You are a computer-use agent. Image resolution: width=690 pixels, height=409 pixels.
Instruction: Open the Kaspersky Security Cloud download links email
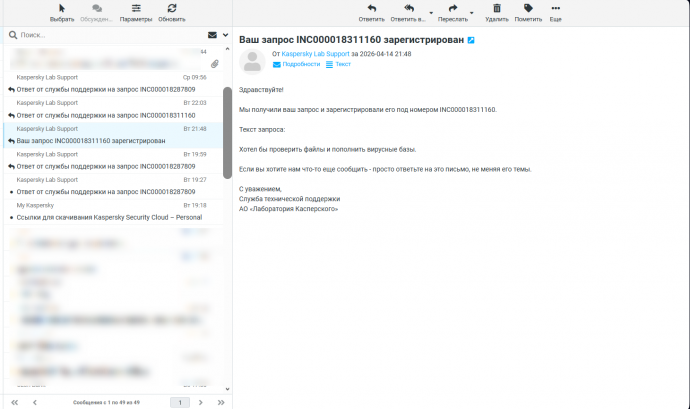click(x=110, y=217)
